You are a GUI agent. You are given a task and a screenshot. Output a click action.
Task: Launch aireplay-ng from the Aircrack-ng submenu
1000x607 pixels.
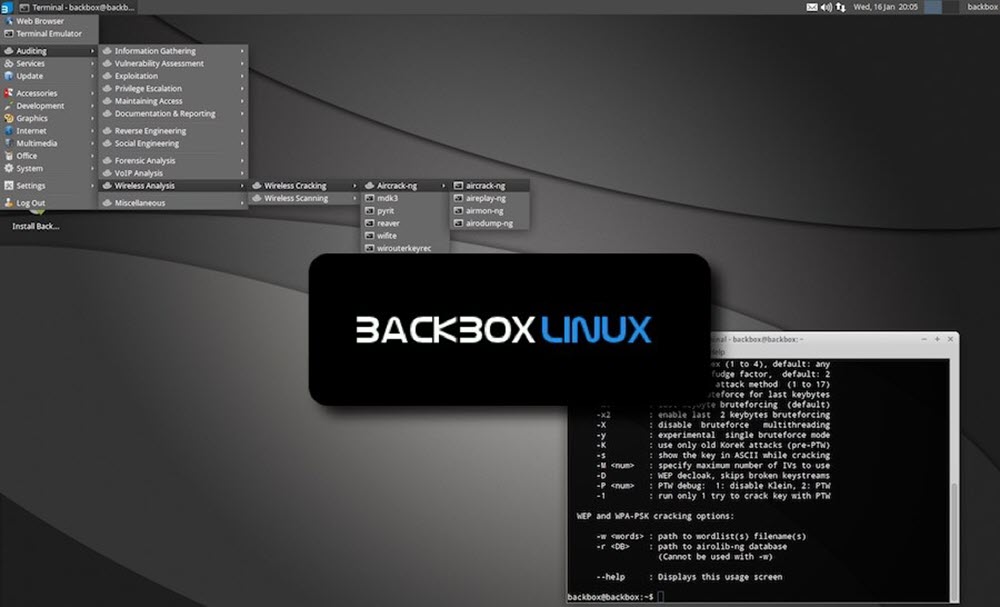pyautogui.click(x=490, y=198)
